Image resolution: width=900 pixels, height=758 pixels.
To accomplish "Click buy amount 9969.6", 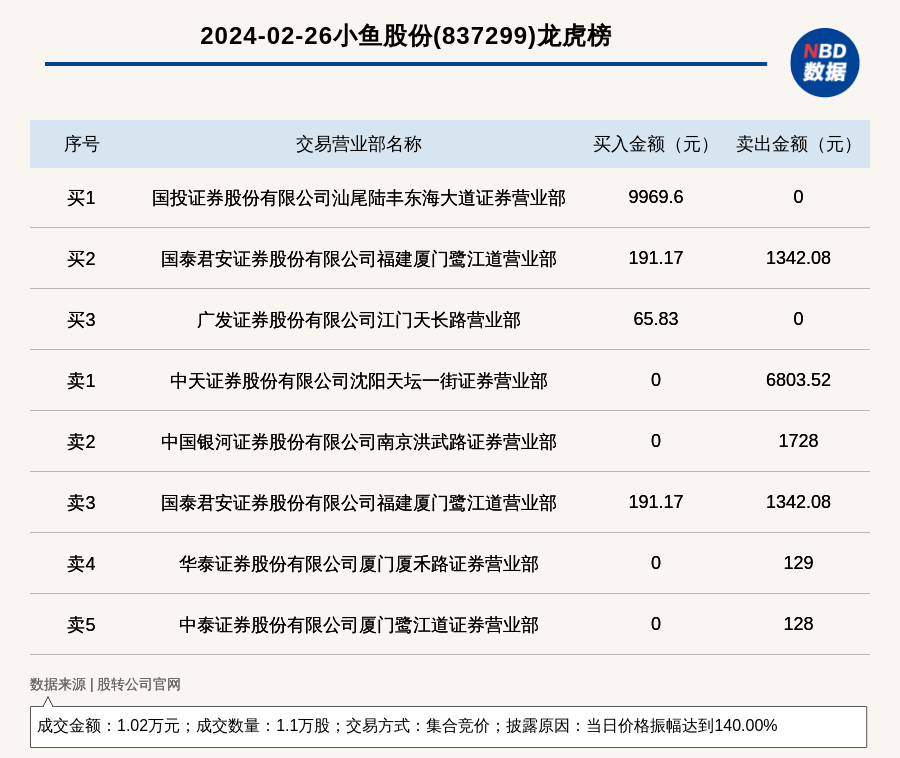I will (x=655, y=197).
